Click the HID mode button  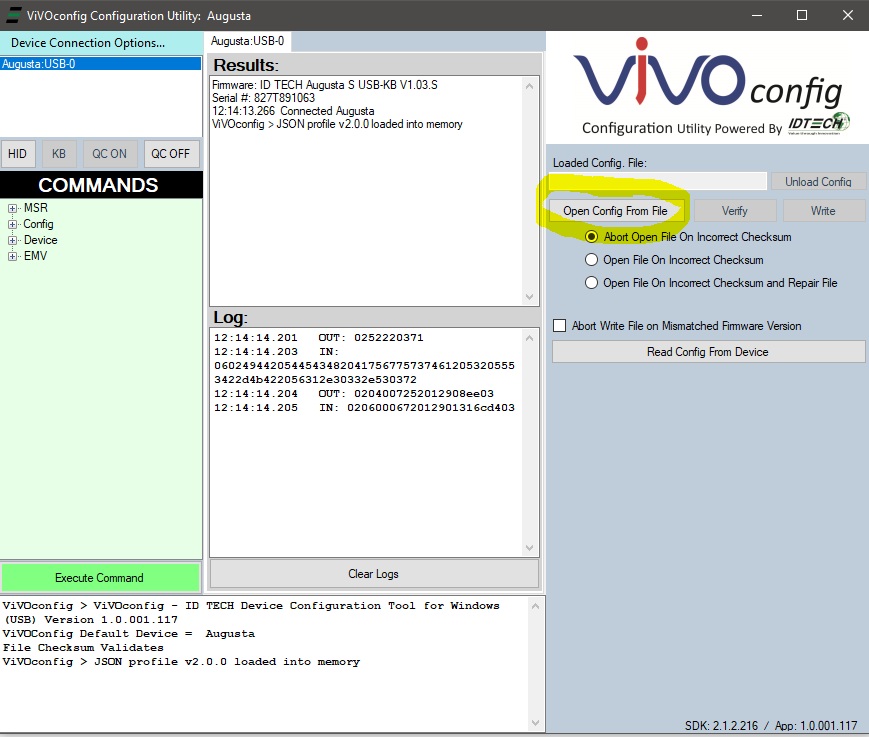[17, 154]
